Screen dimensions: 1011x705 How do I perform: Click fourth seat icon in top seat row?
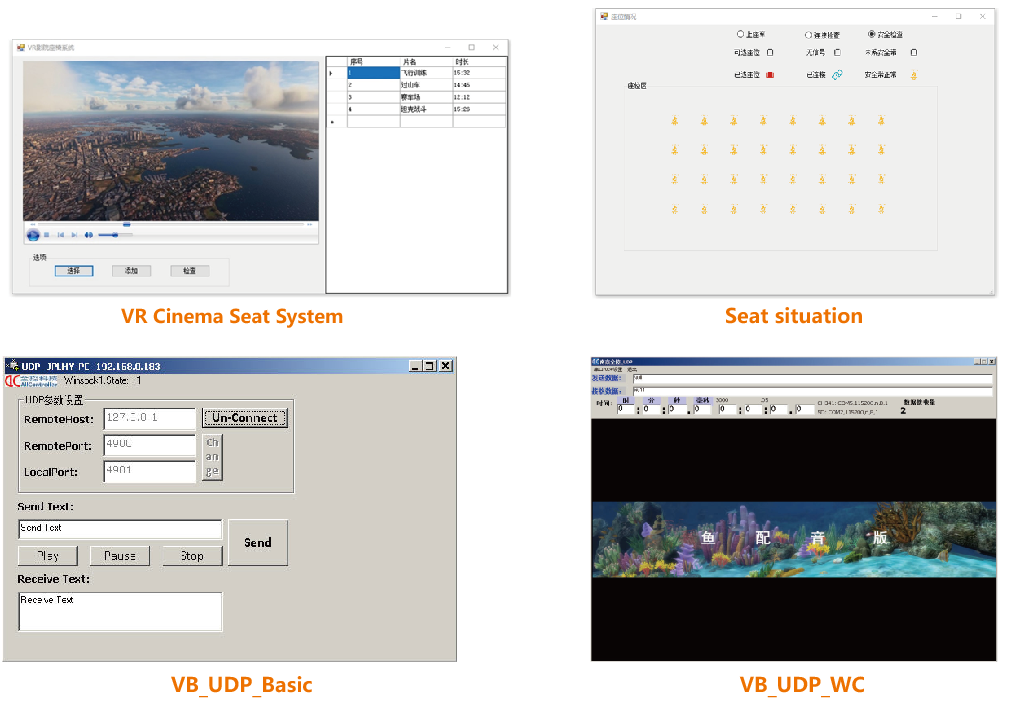[x=763, y=121]
